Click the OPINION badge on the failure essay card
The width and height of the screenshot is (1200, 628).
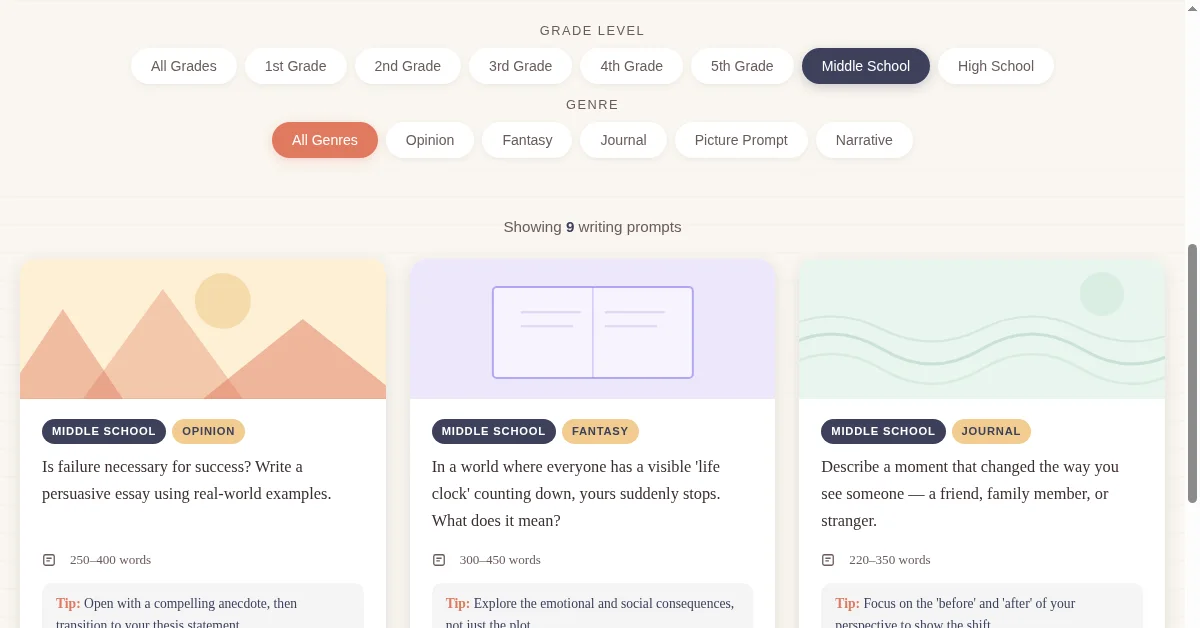(208, 431)
